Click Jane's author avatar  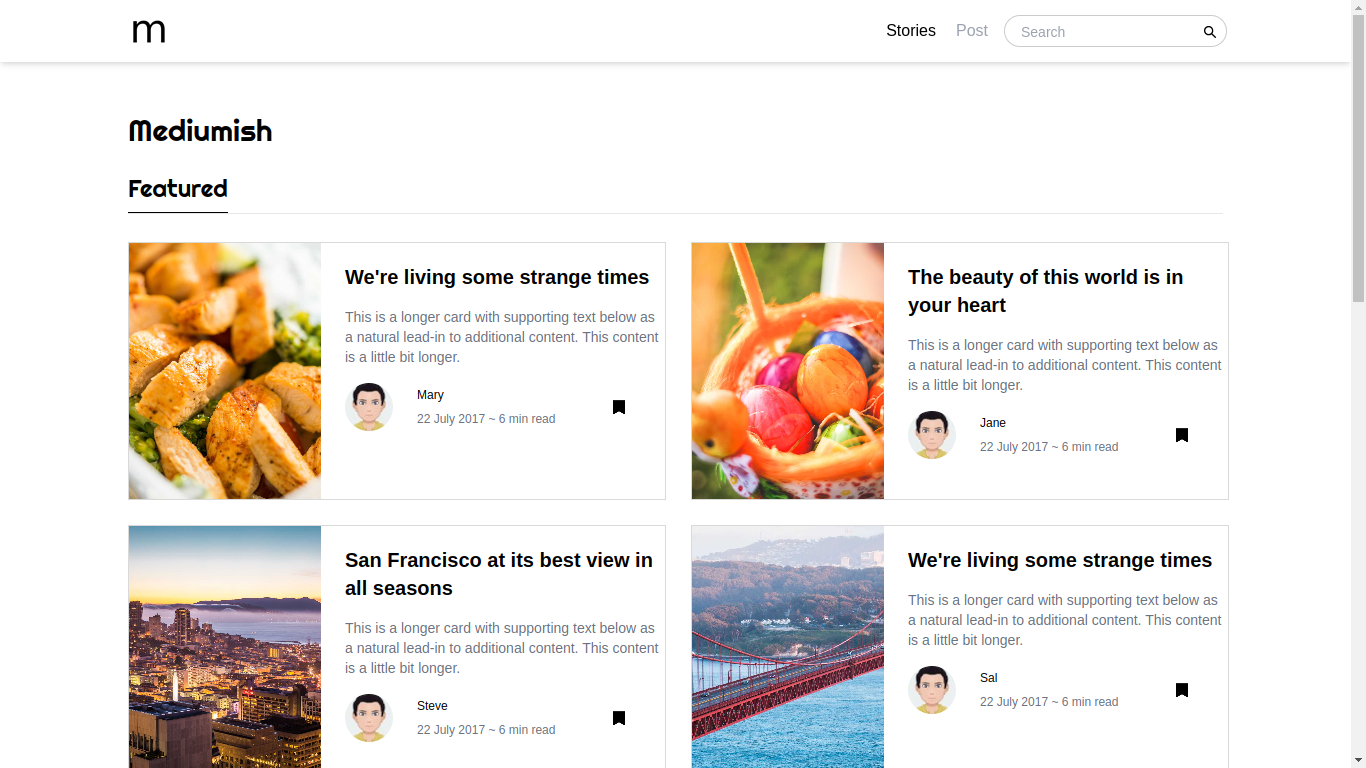(x=932, y=435)
